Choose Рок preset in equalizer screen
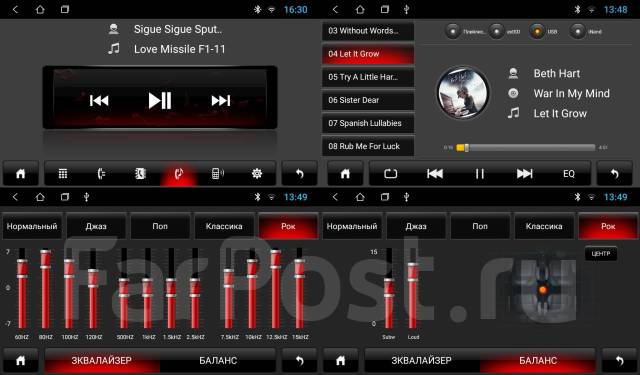 [x=288, y=226]
